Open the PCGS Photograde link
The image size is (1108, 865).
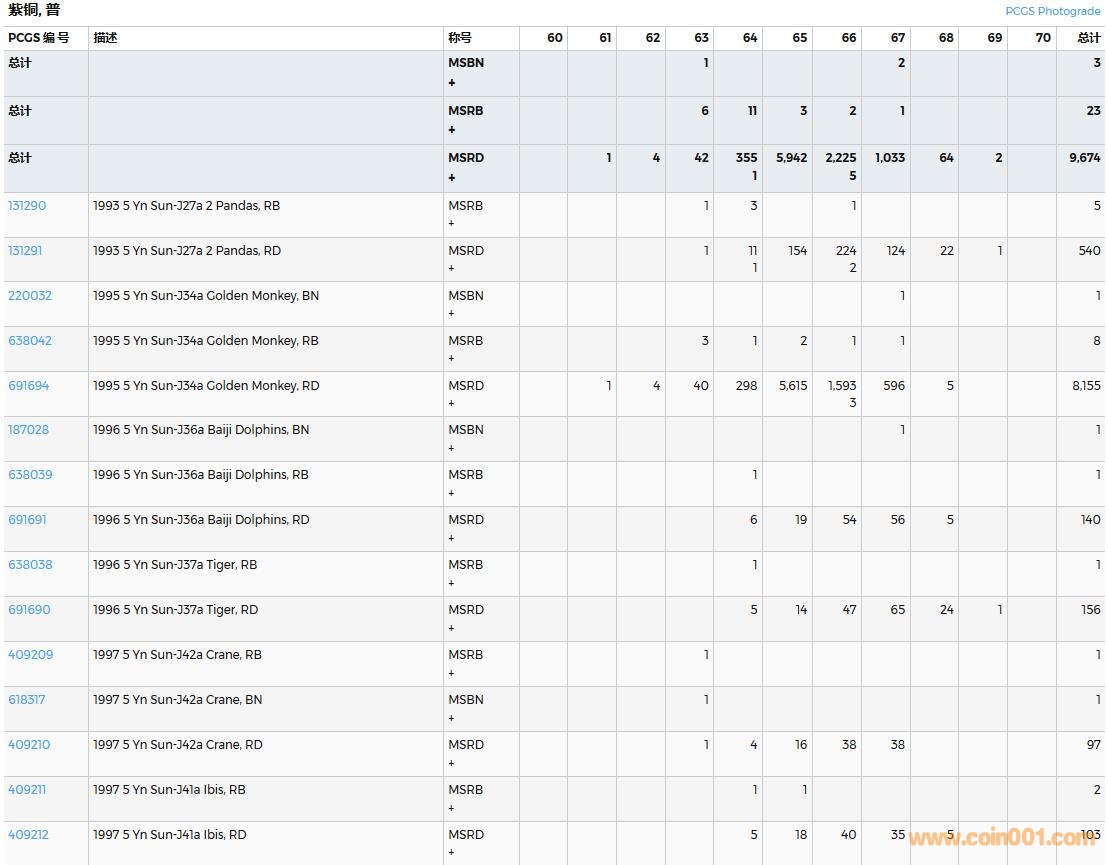1052,11
